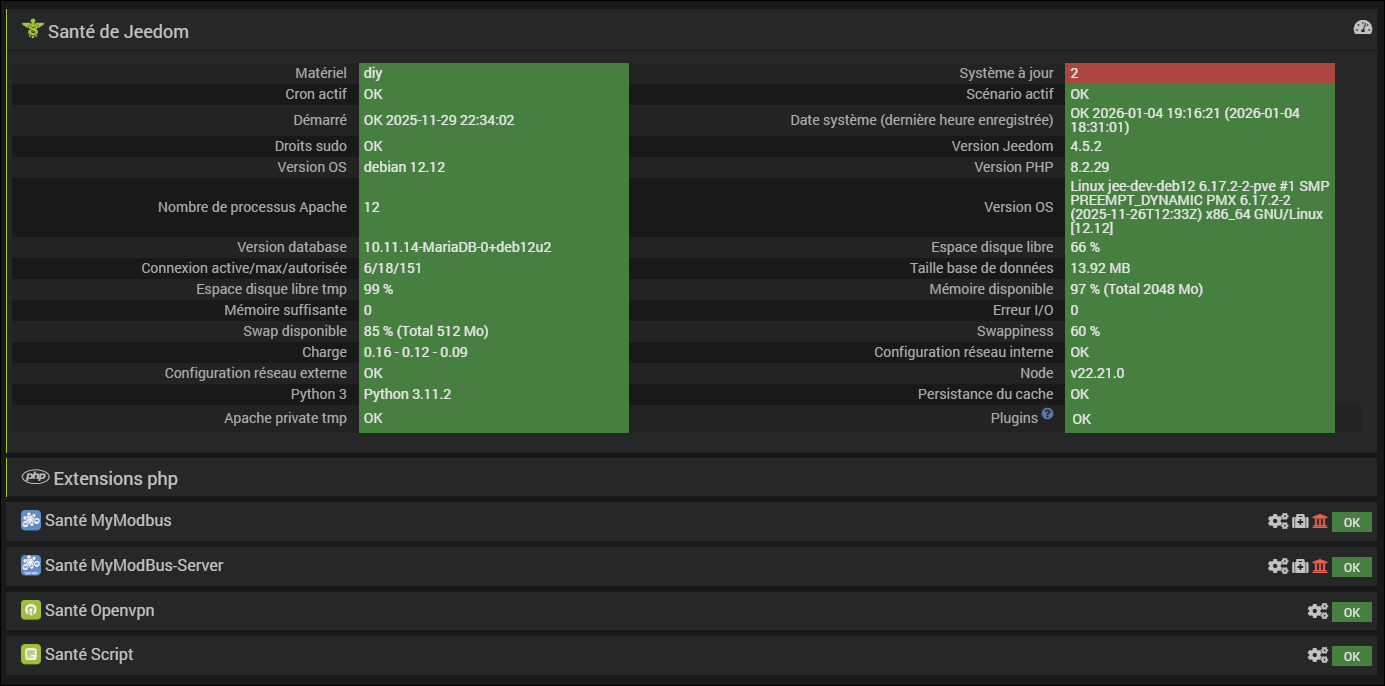The image size is (1385, 686).
Task: Click red building icon on MyModBus-Server row
Action: pos(1320,566)
